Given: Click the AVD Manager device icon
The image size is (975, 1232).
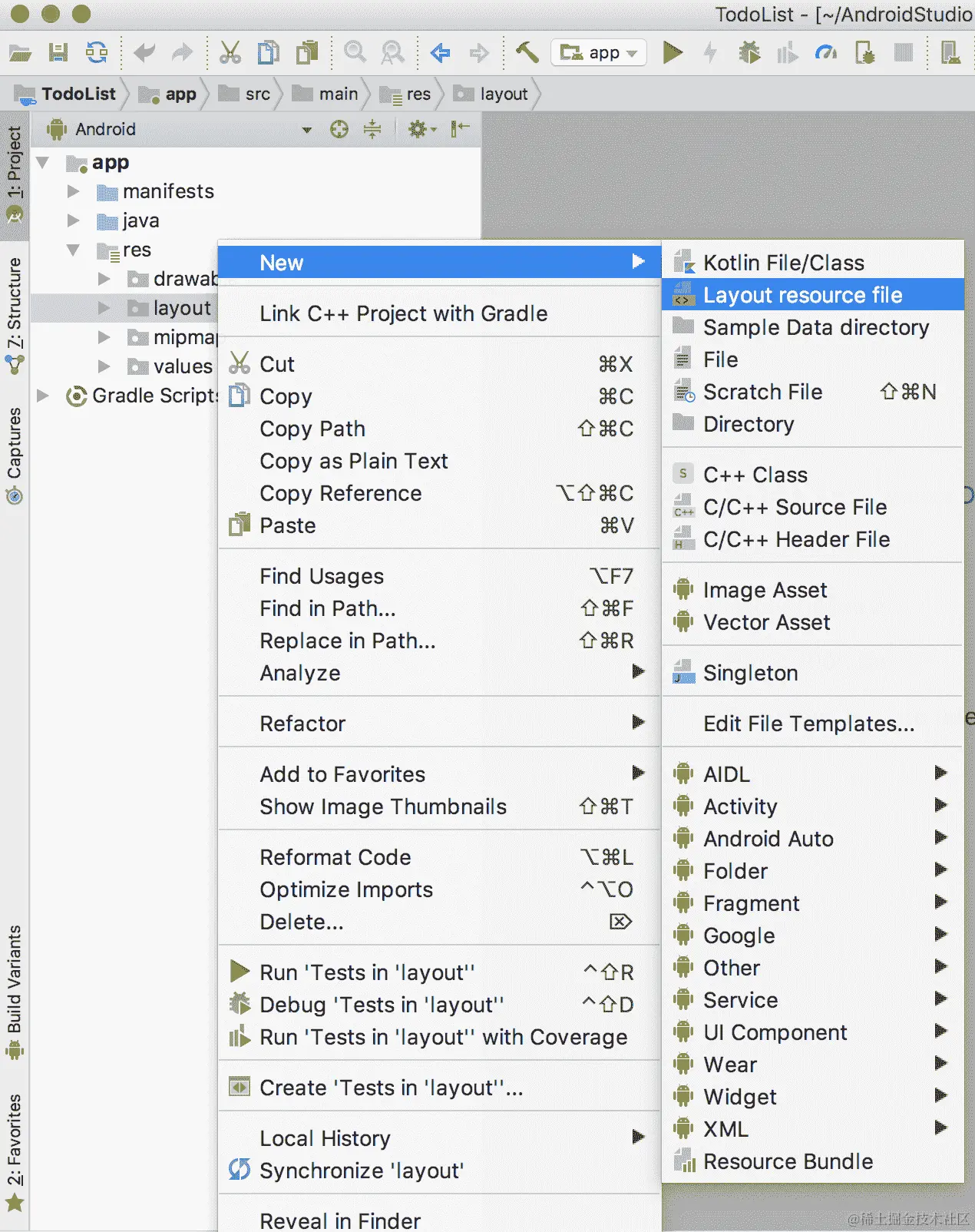Looking at the screenshot, I should 950,52.
